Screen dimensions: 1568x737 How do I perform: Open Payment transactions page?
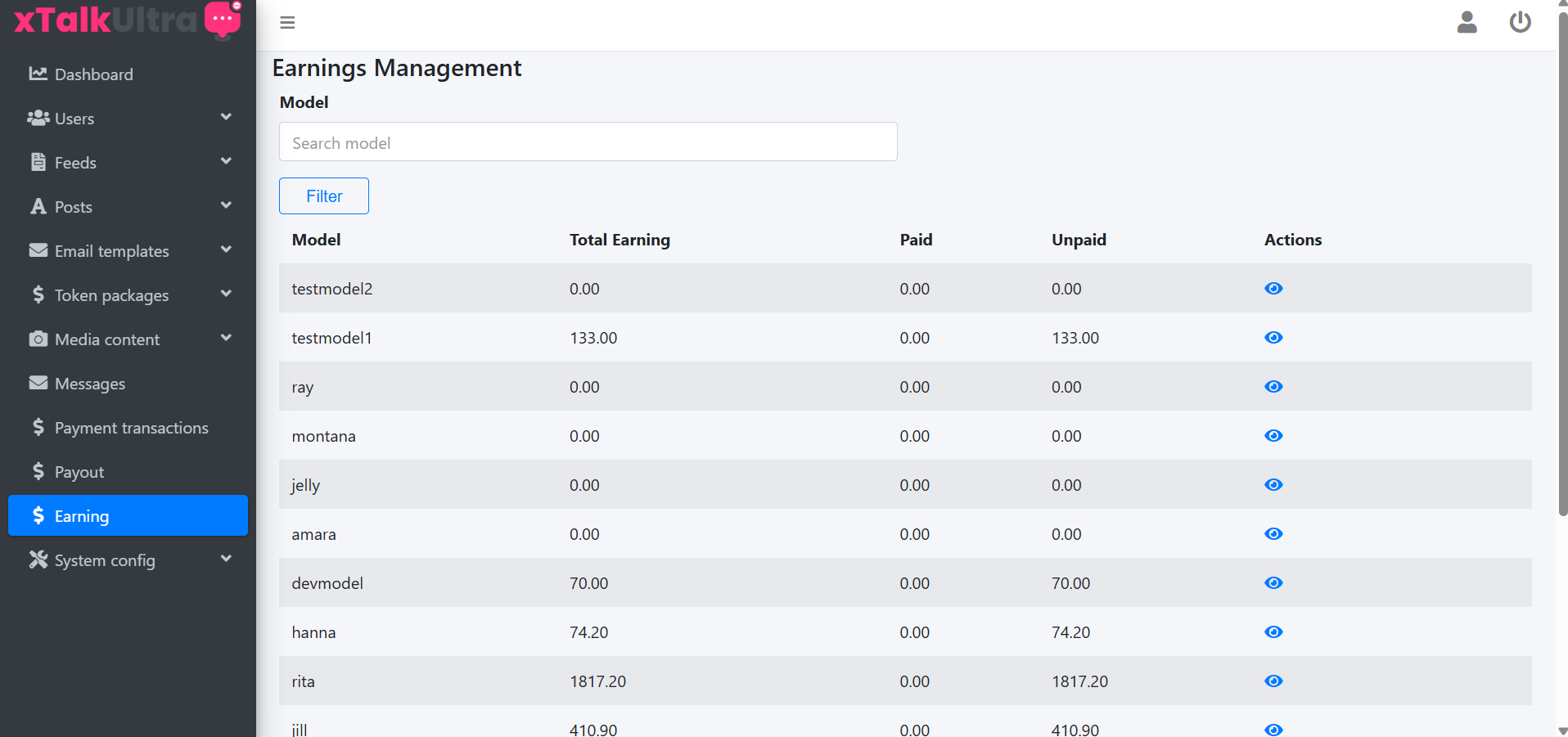131,428
